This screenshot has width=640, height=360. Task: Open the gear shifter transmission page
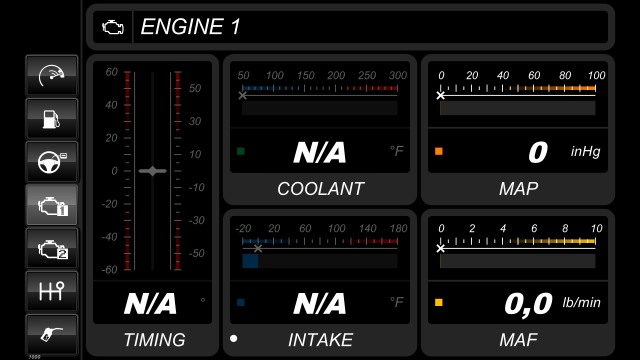click(x=51, y=291)
